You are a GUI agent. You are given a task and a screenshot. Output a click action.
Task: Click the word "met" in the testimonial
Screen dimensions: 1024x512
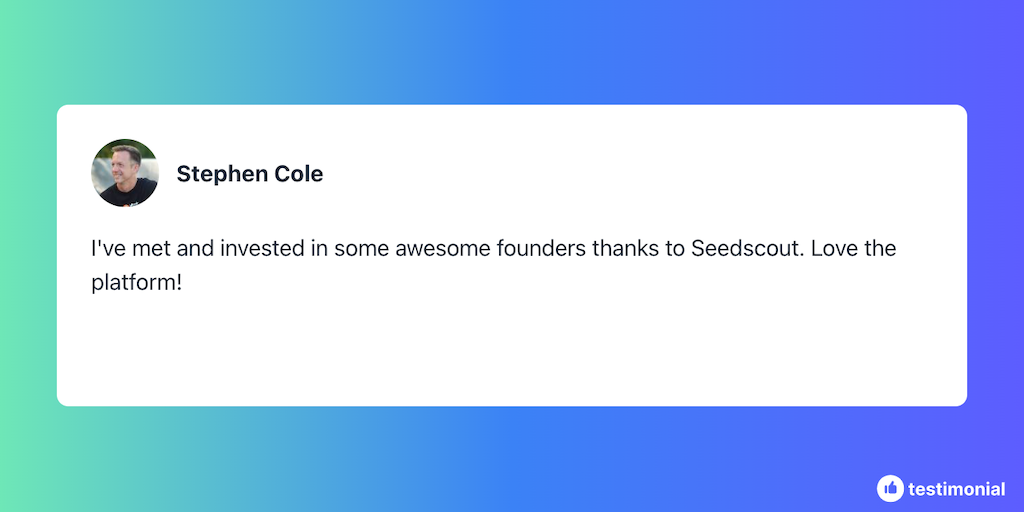pos(147,248)
